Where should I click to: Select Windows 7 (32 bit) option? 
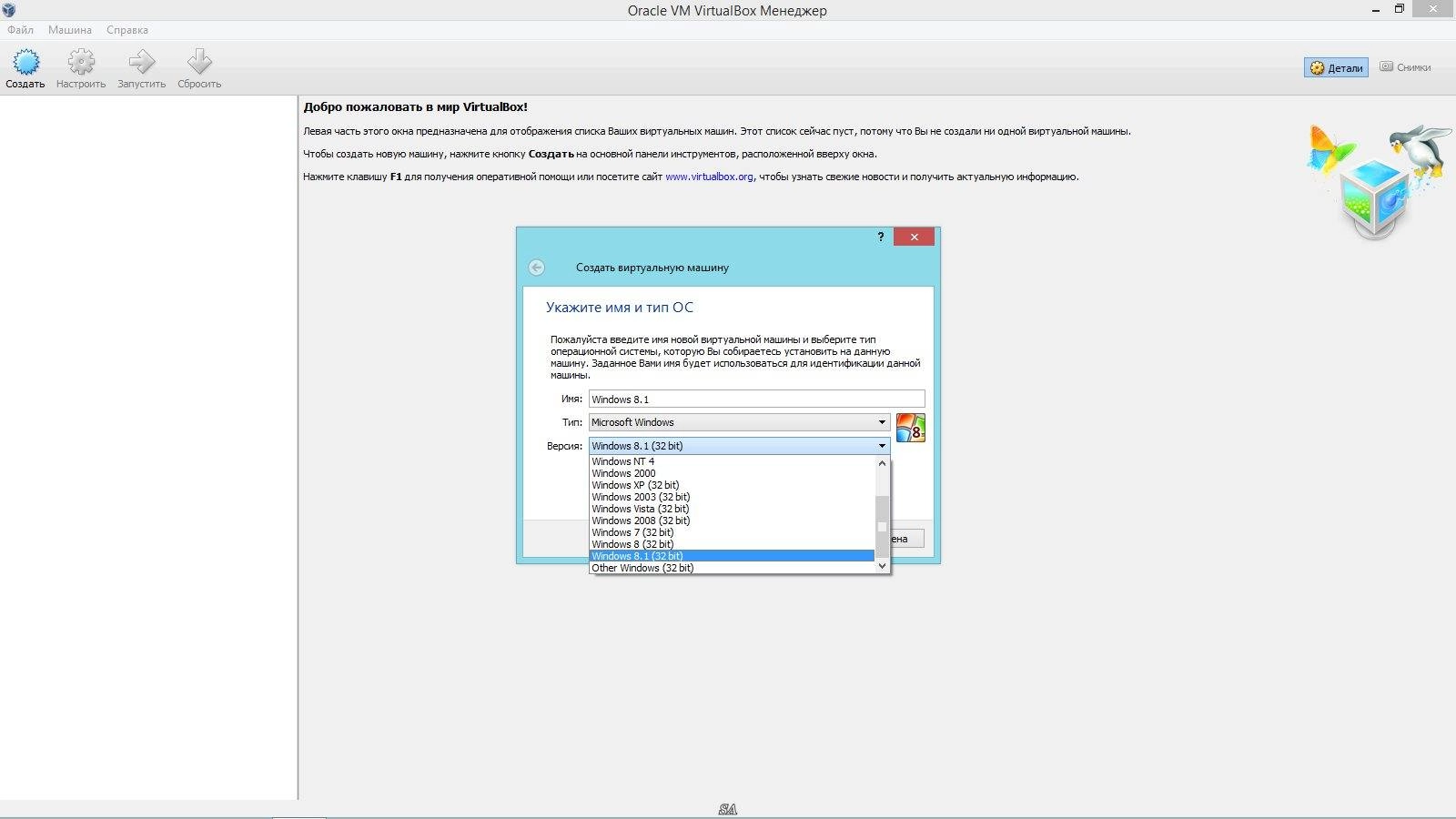(733, 532)
